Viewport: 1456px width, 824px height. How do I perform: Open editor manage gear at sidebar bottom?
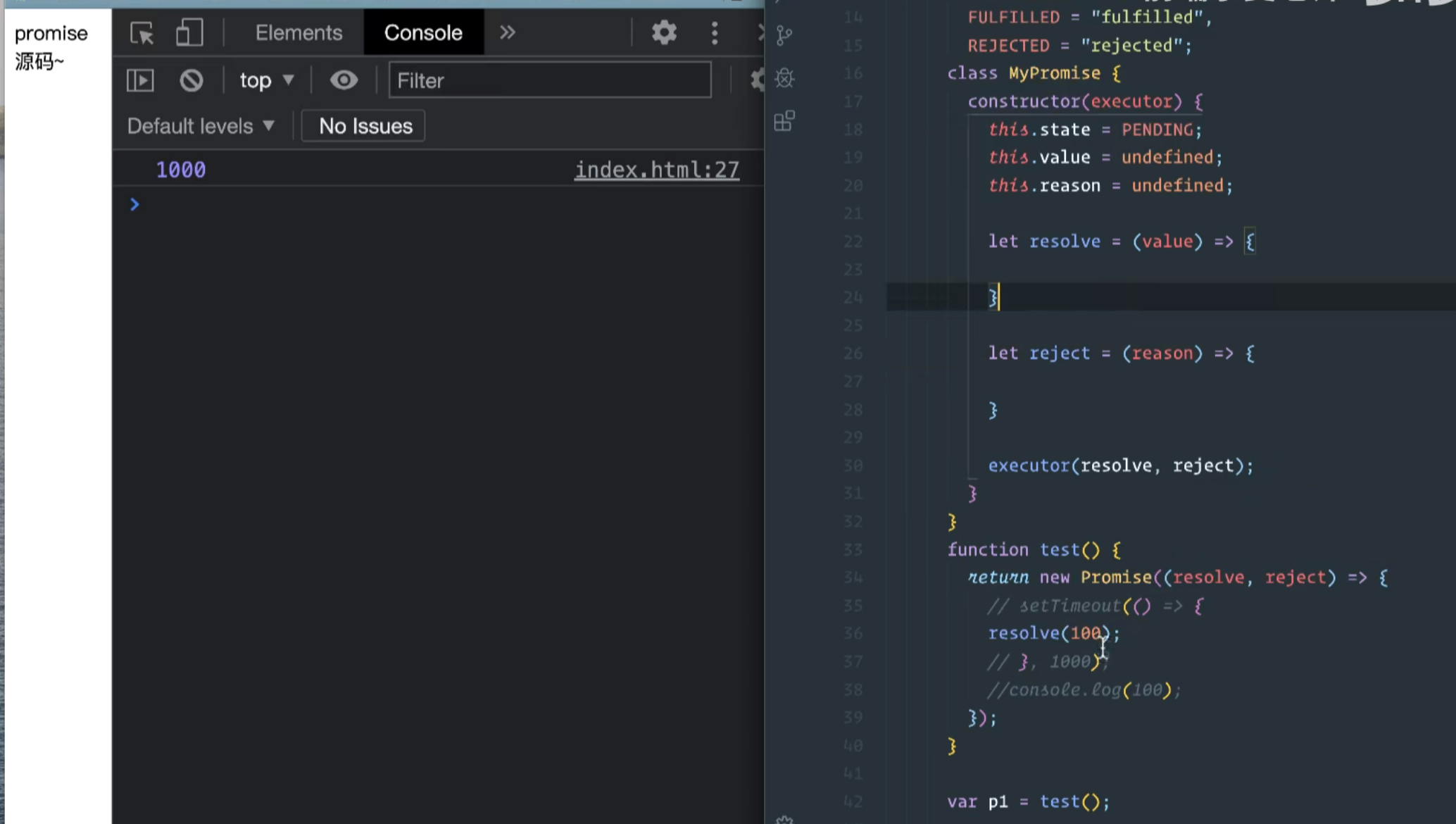point(784,819)
